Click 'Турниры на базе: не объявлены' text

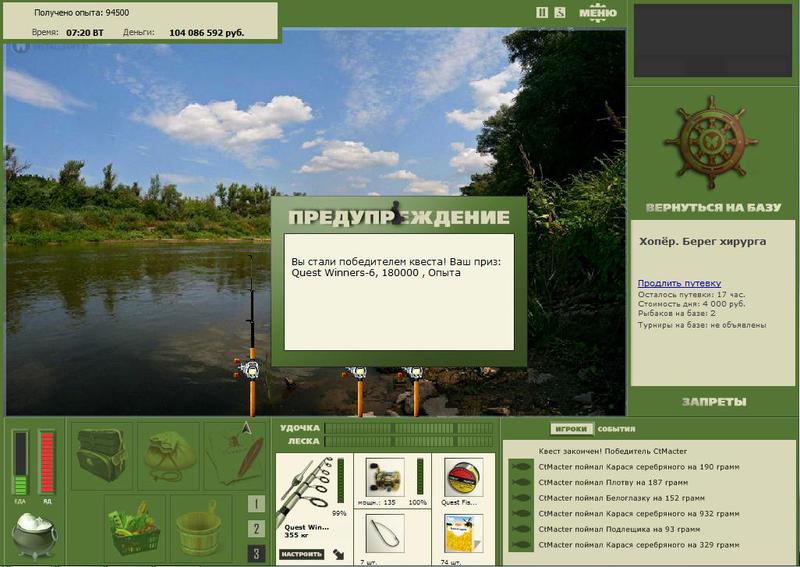(702, 325)
